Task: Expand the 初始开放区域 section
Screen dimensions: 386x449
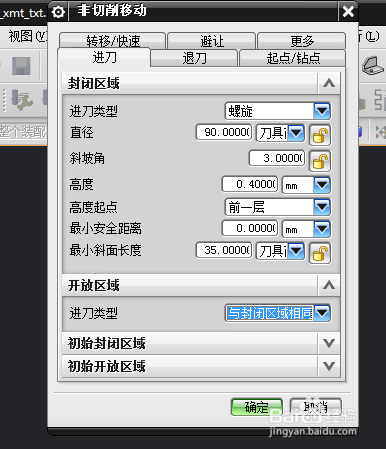Action: click(329, 366)
